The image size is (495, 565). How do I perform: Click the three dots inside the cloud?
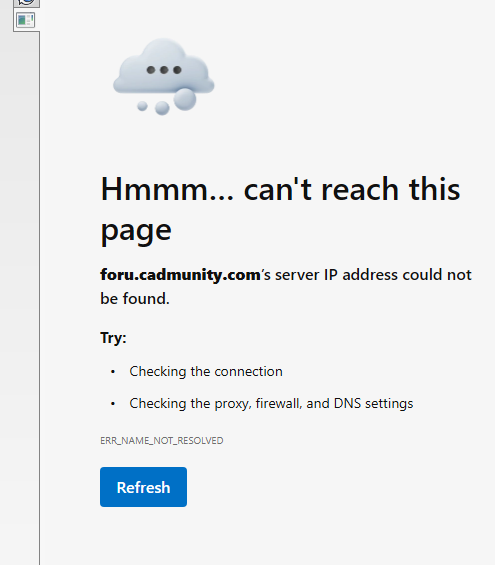(x=164, y=70)
